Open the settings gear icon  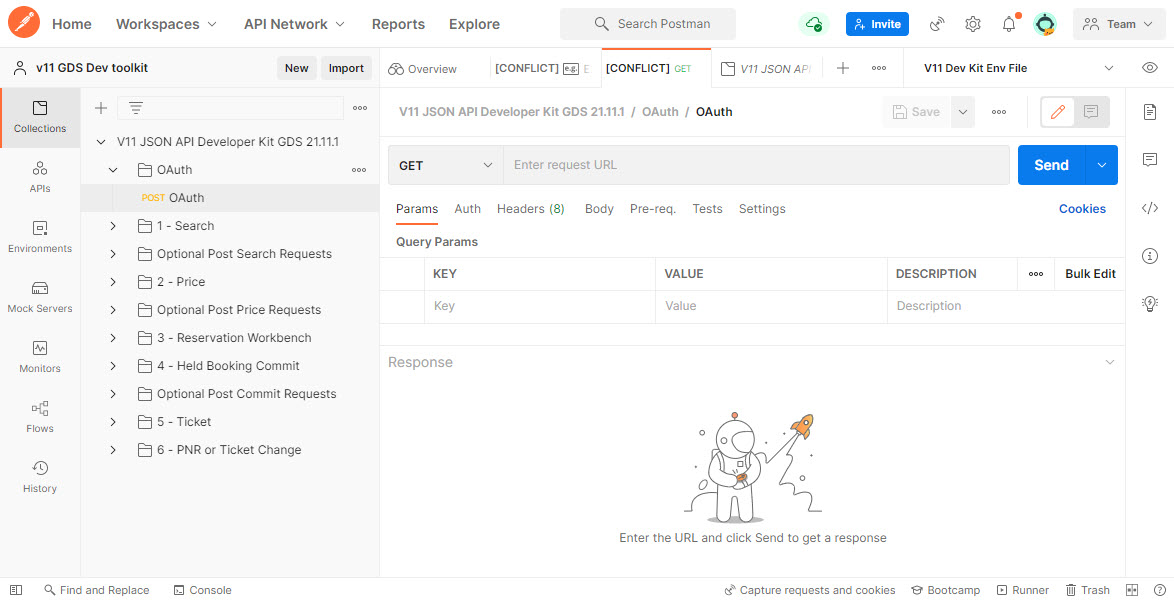(973, 24)
